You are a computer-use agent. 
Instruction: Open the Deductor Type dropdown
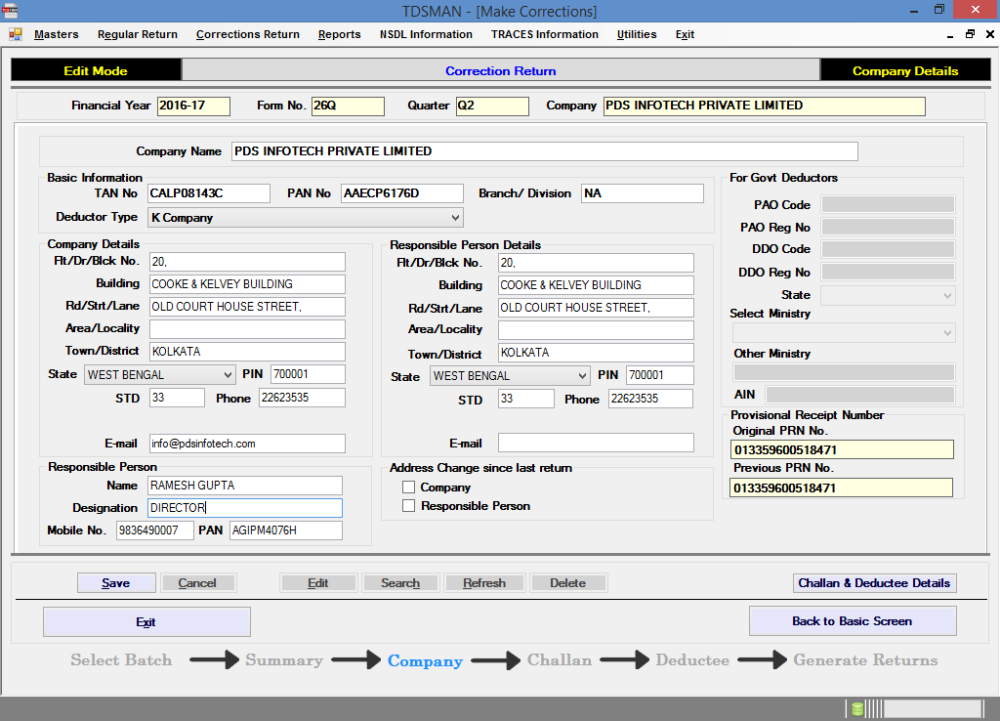tap(452, 217)
